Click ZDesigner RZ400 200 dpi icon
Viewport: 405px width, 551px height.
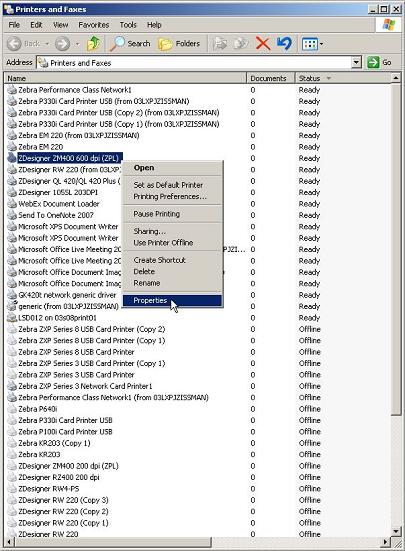12,477
